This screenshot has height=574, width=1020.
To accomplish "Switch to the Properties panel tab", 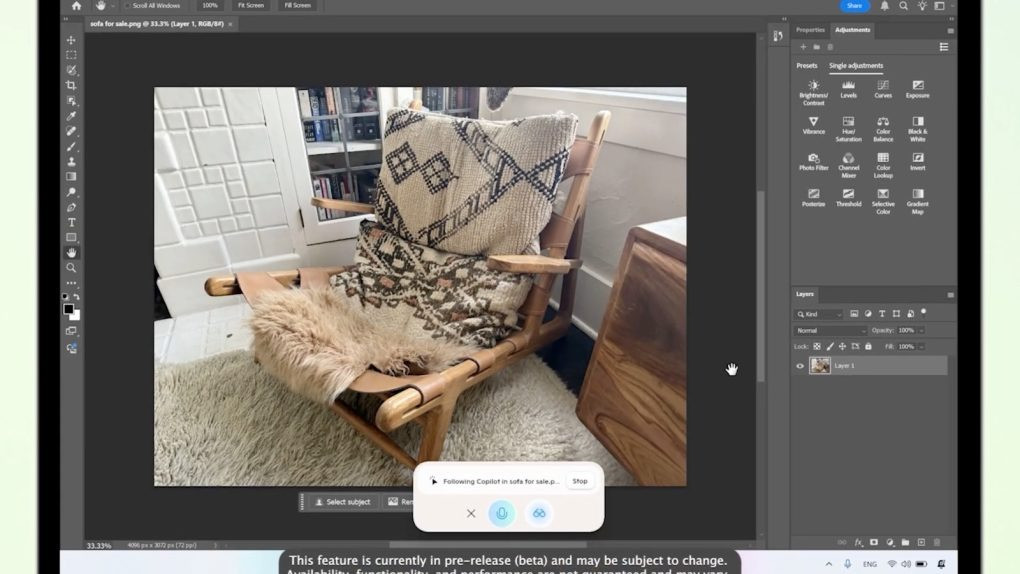I will (x=810, y=30).
